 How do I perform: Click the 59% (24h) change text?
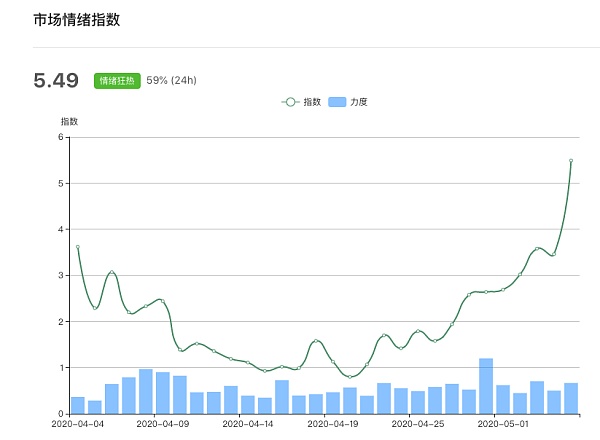174,81
